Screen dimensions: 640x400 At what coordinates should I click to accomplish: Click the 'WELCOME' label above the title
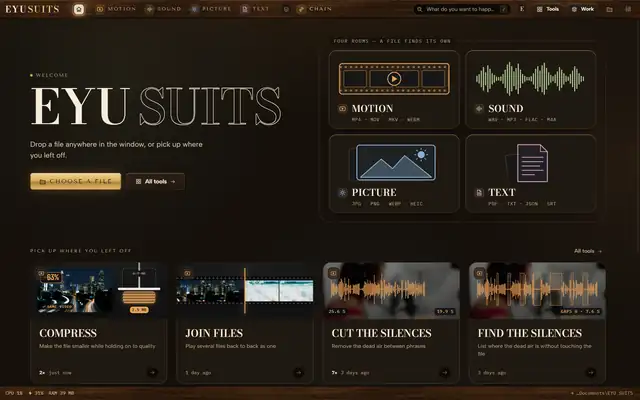pyautogui.click(x=52, y=75)
